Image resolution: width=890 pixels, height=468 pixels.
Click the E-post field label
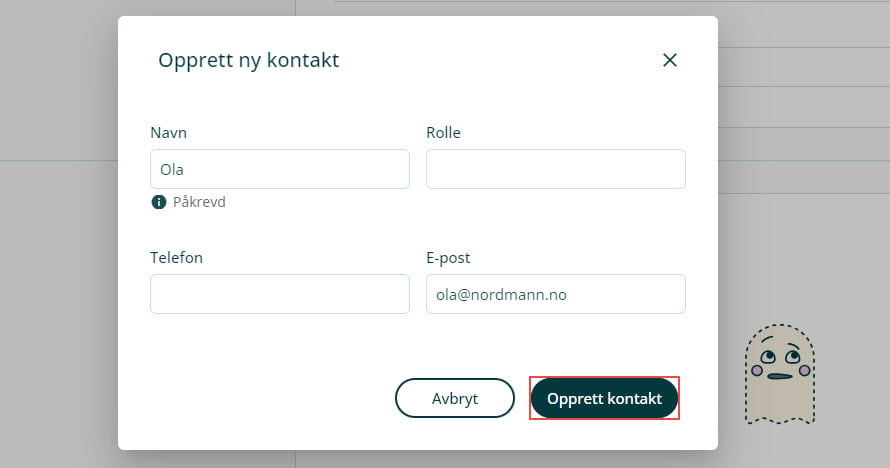click(x=448, y=258)
